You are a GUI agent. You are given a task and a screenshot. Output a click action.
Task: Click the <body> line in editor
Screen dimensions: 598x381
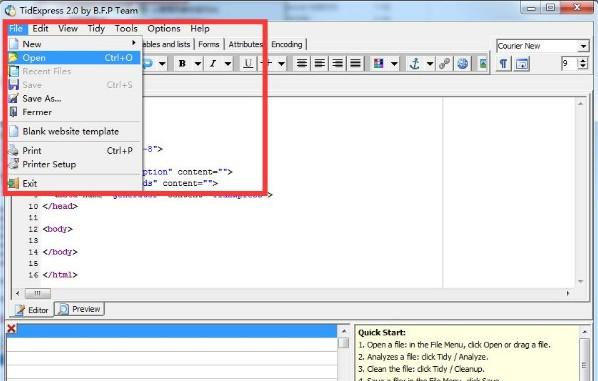(58, 229)
